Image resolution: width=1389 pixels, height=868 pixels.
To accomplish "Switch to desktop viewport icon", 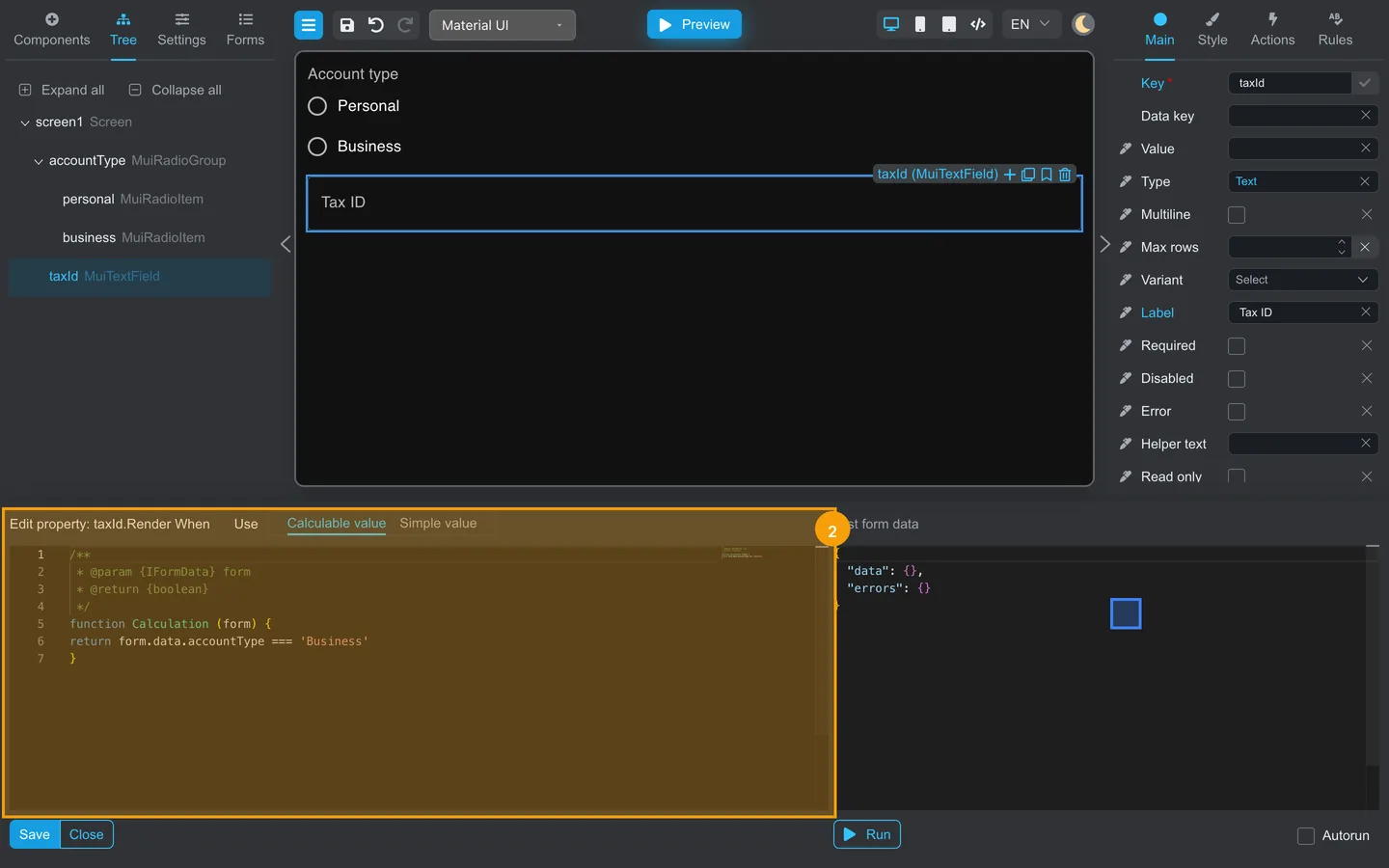I will coord(891,24).
